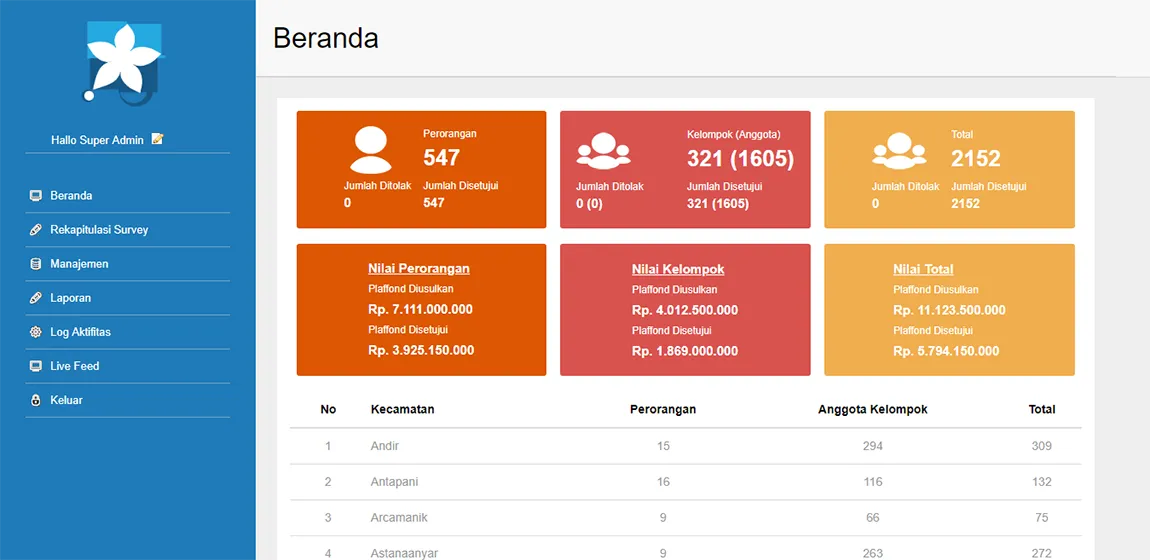Select Log Aktifitas in the sidebar
1150x560 pixels.
click(x=81, y=332)
